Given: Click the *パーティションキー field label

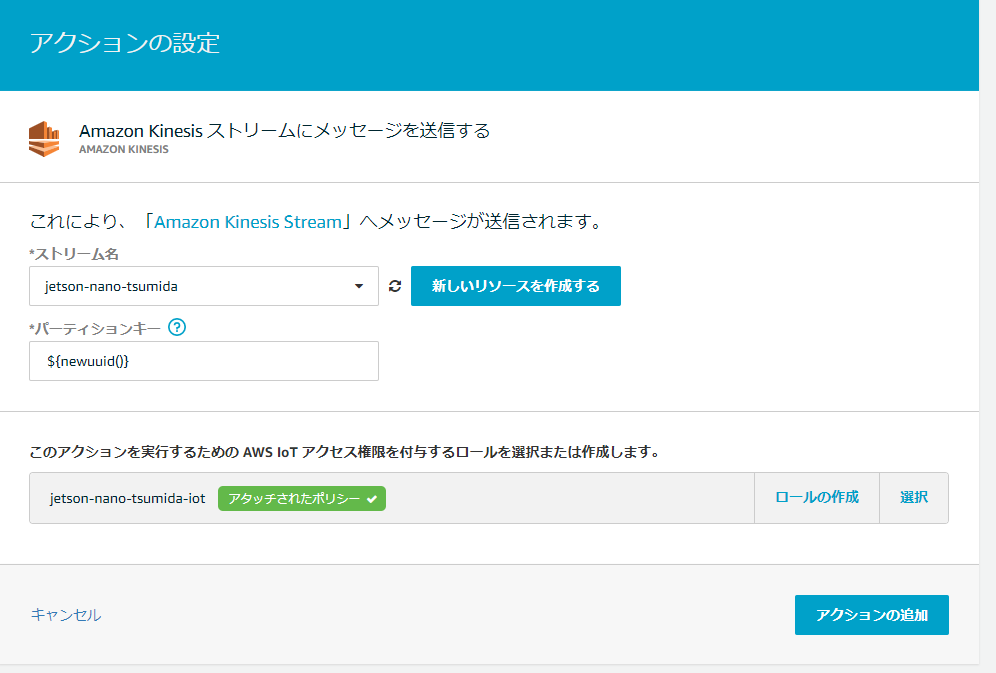Looking at the screenshot, I should (95, 328).
